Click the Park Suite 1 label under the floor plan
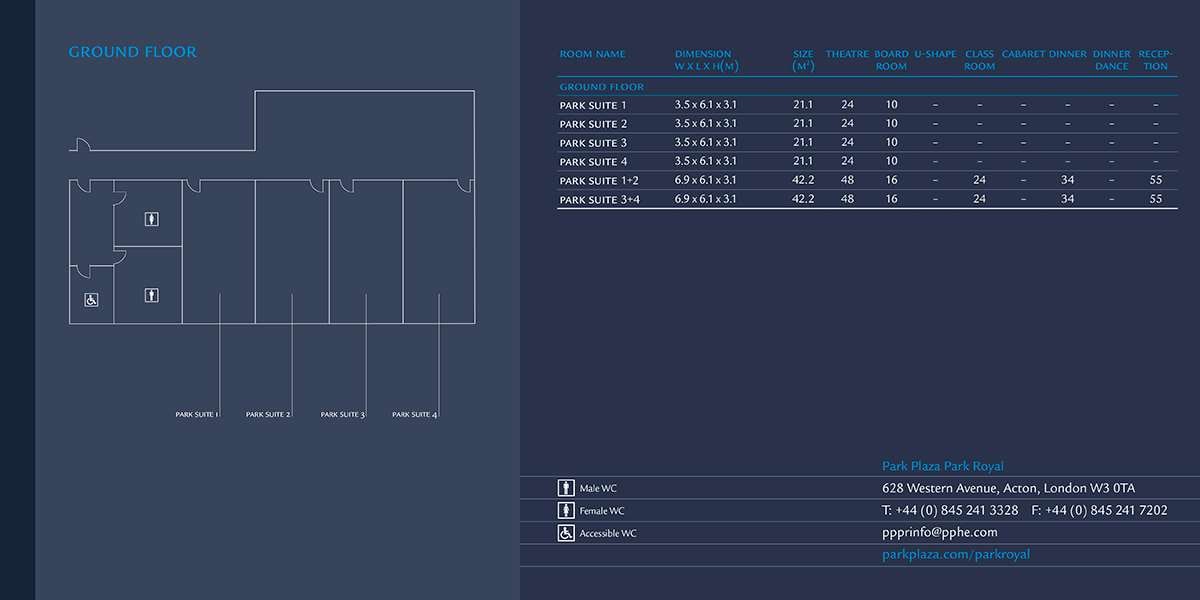 [x=197, y=414]
